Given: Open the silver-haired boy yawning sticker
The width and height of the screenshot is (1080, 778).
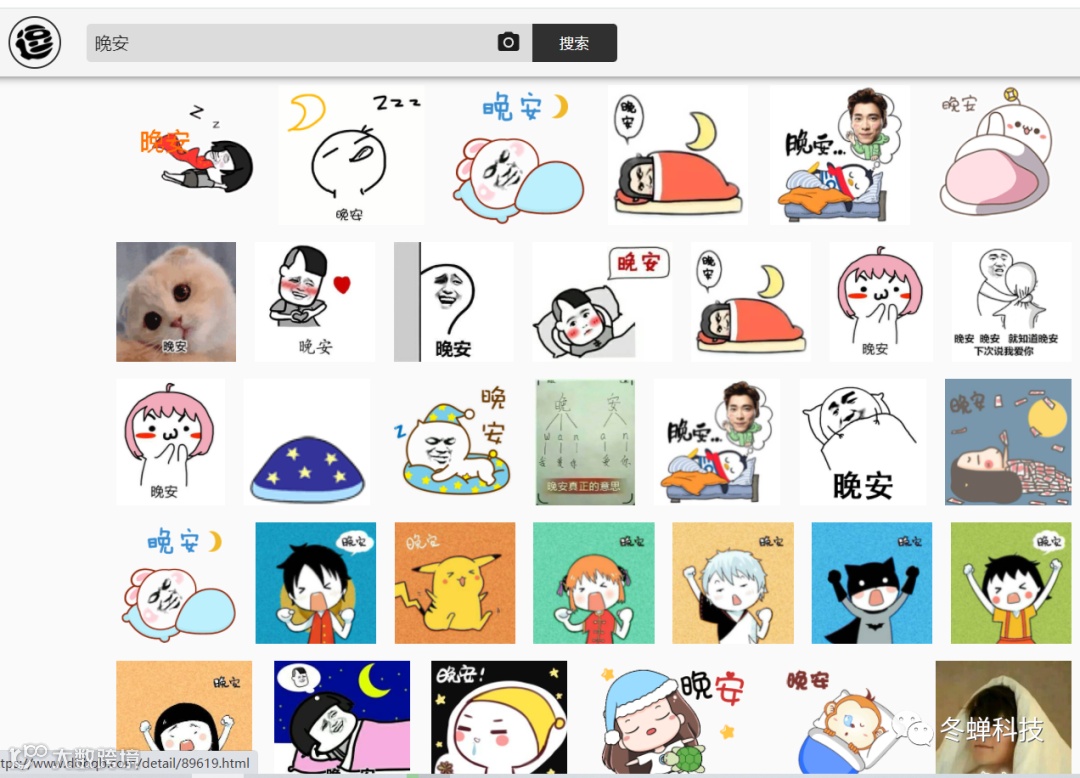Looking at the screenshot, I should (x=733, y=583).
